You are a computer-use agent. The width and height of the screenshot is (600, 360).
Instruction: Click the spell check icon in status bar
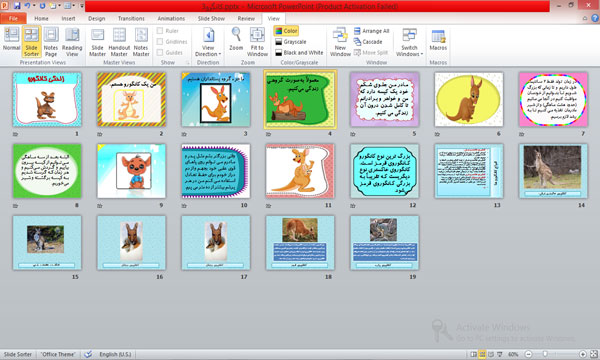(88, 354)
